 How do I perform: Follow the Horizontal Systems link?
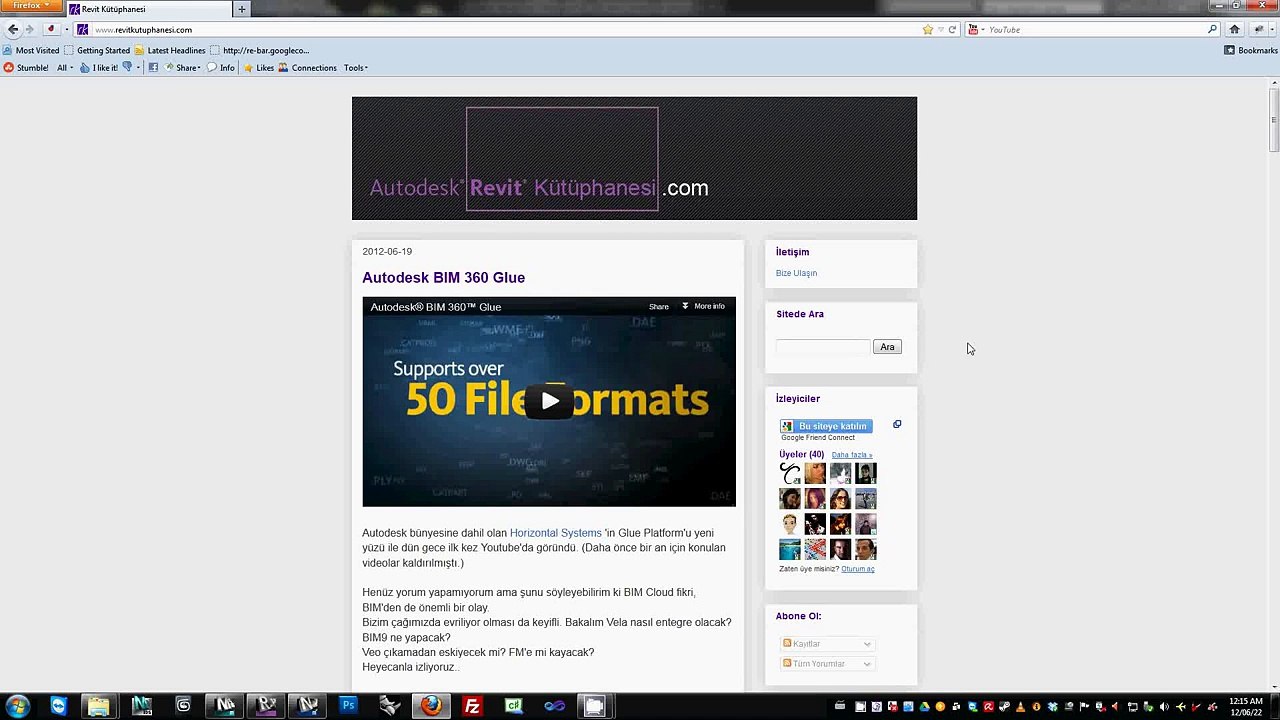555,533
